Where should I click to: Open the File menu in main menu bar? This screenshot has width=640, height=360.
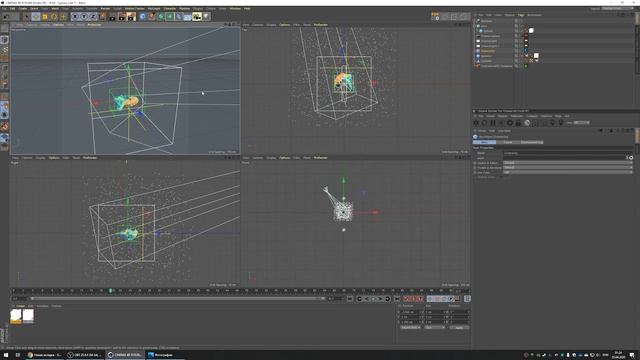pyautogui.click(x=4, y=9)
